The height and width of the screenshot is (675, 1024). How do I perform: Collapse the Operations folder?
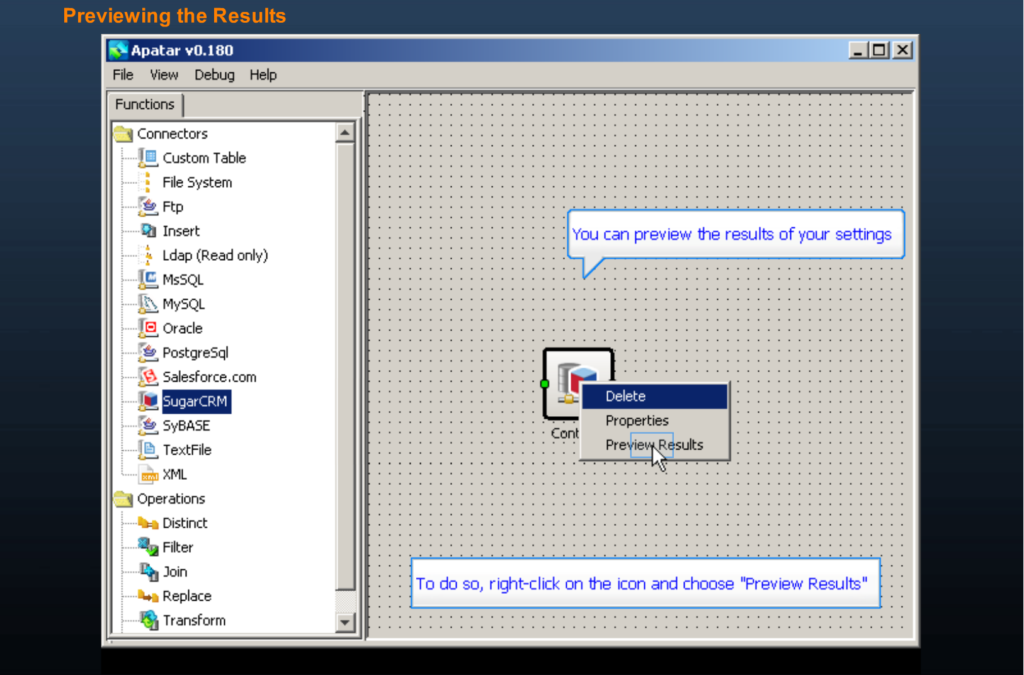(x=123, y=499)
